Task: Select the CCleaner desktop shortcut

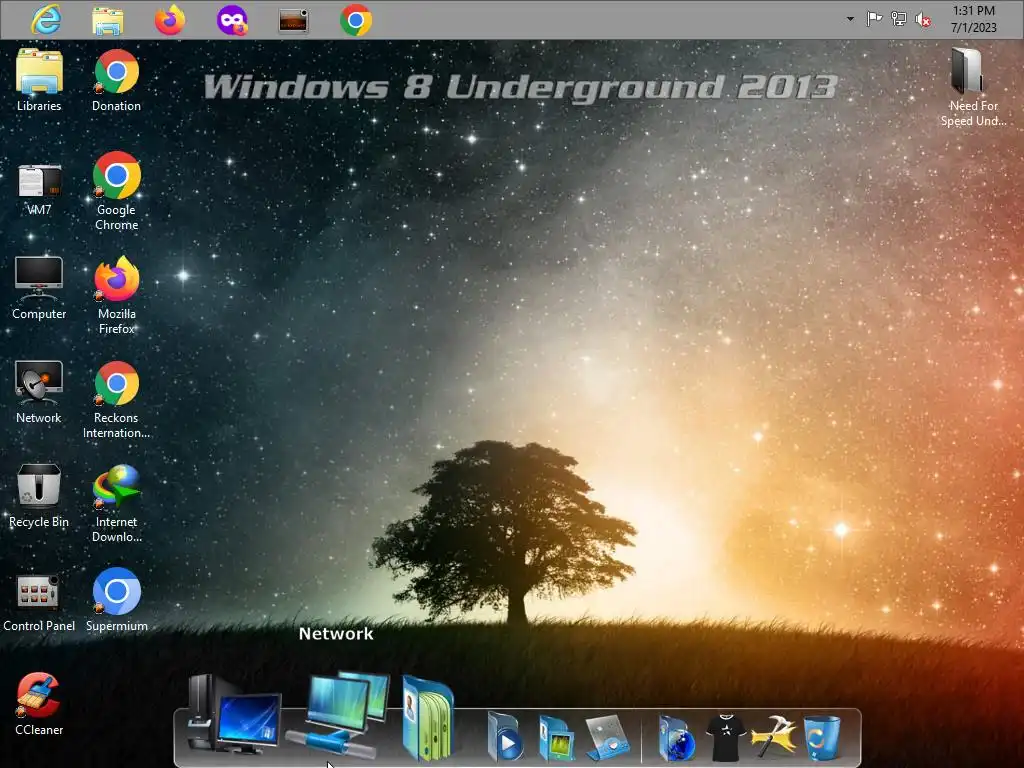Action: click(39, 704)
